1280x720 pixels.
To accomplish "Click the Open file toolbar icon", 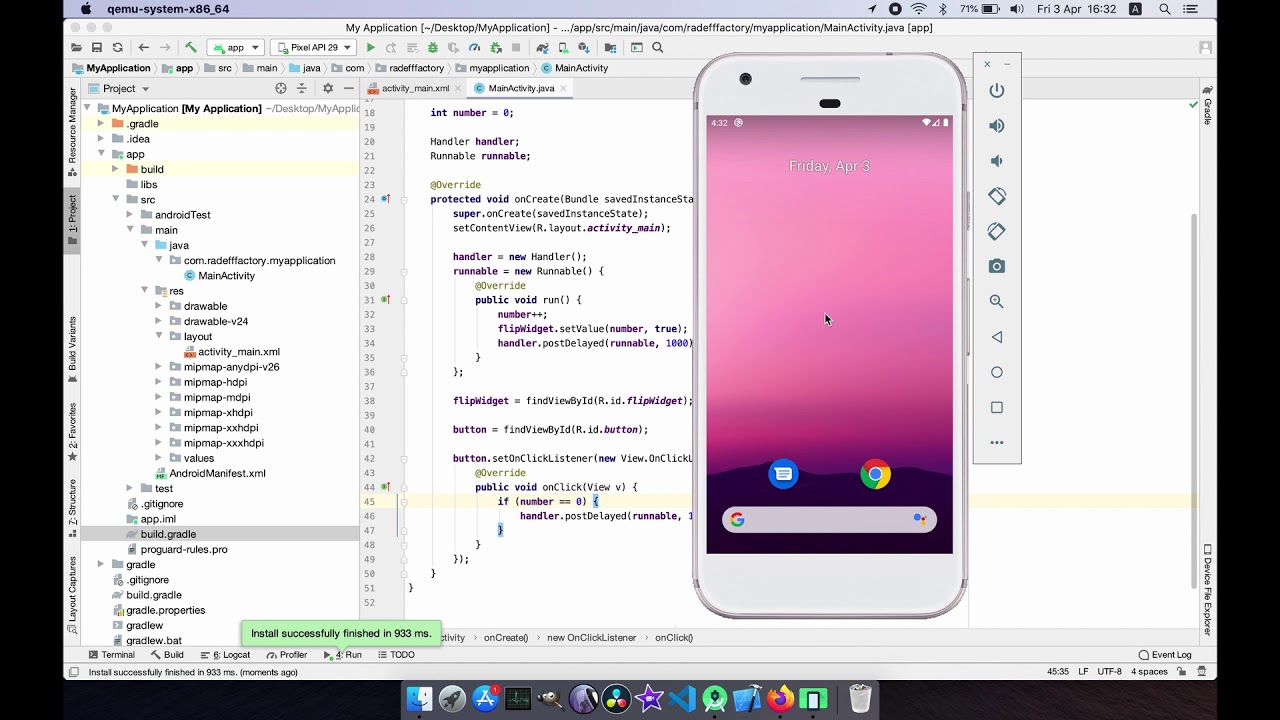I will [x=77, y=47].
